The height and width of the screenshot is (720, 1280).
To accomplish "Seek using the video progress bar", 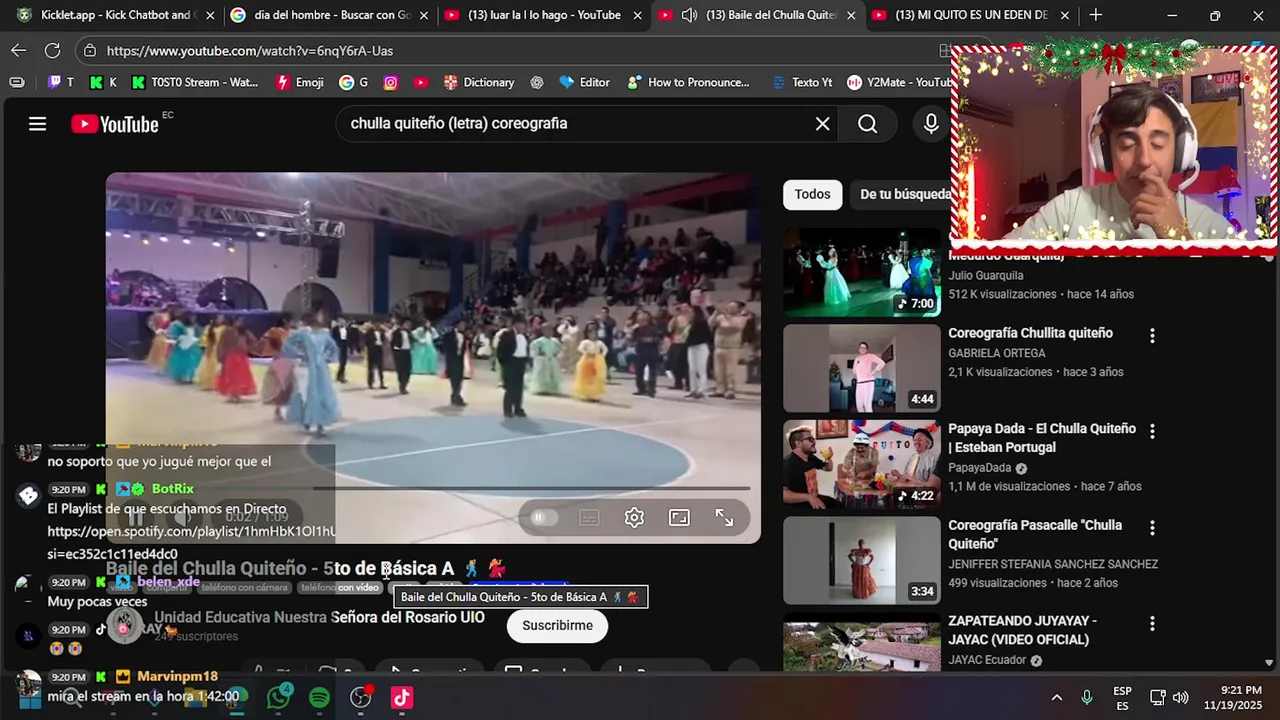I will 433,489.
